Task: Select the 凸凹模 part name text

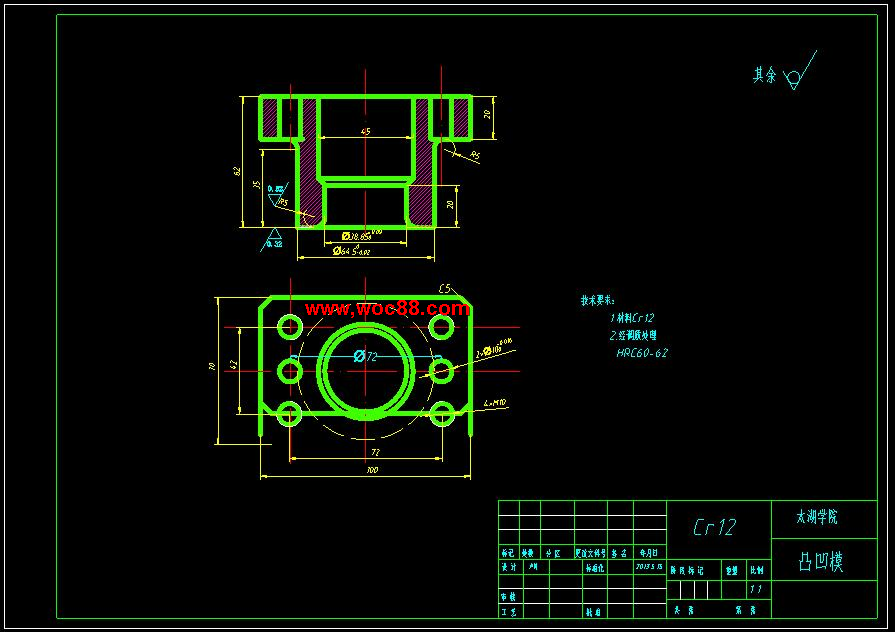Action: [821, 561]
